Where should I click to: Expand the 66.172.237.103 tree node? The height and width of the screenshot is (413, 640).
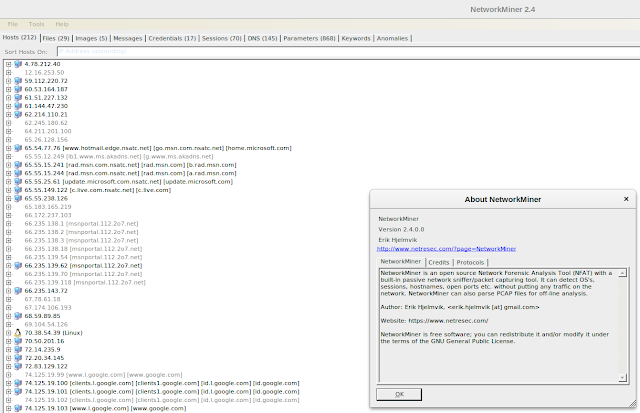tap(9, 215)
